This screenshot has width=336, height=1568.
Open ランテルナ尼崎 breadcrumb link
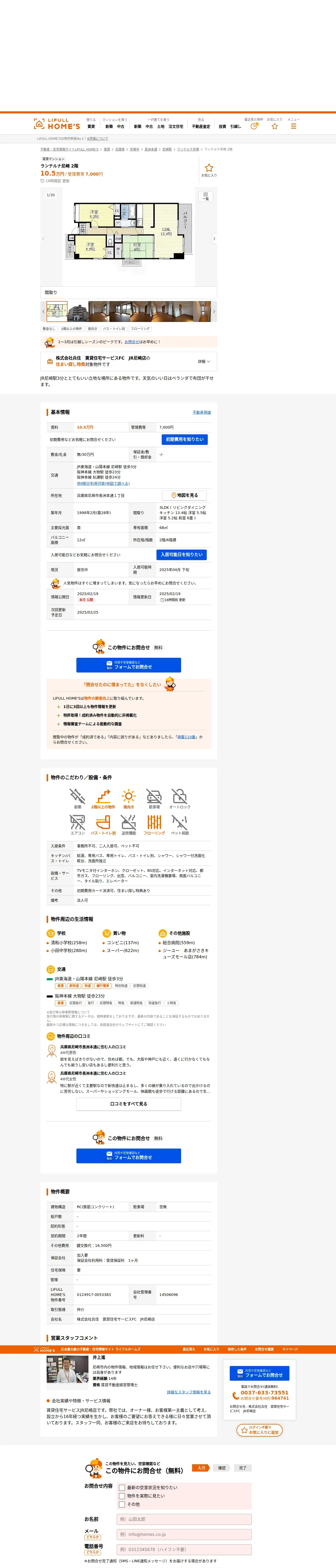click(188, 149)
